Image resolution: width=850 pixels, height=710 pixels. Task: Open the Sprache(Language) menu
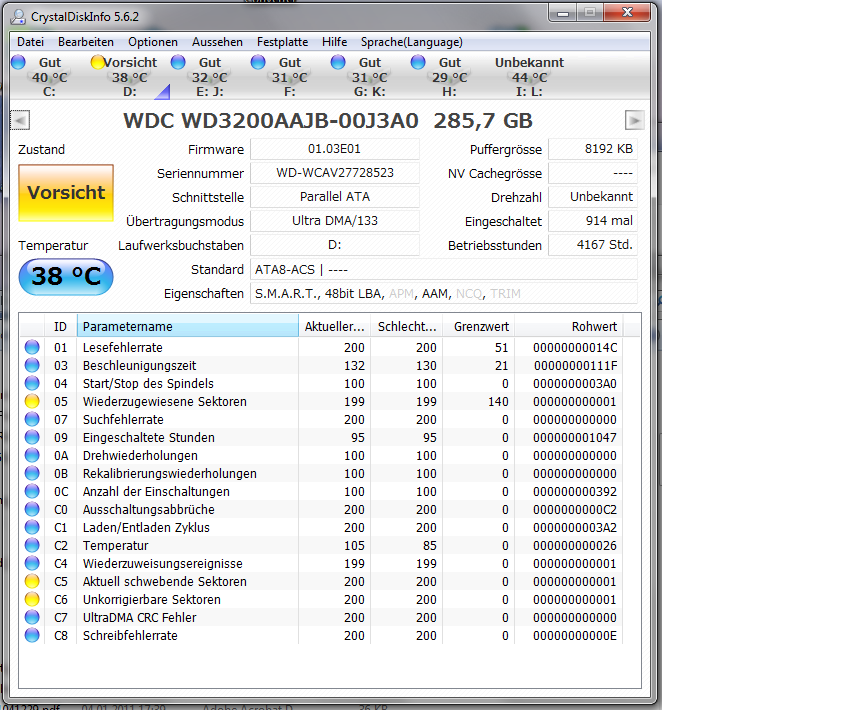tap(411, 42)
